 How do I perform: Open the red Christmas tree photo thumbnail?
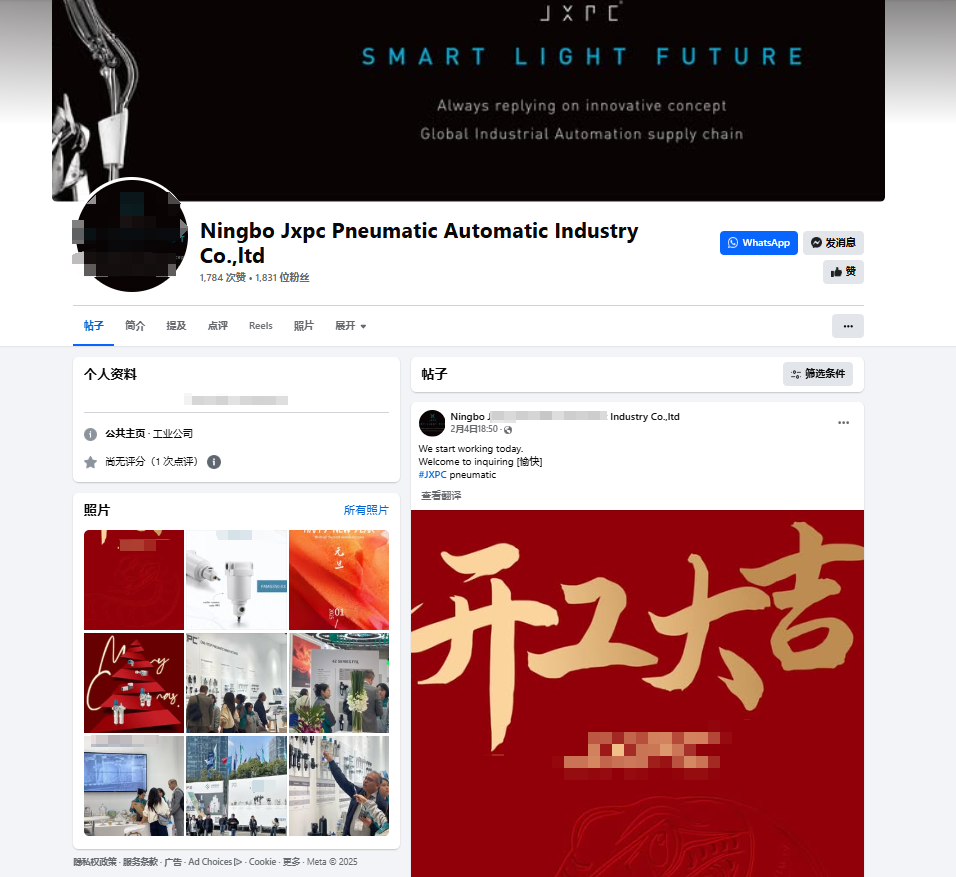click(x=134, y=682)
